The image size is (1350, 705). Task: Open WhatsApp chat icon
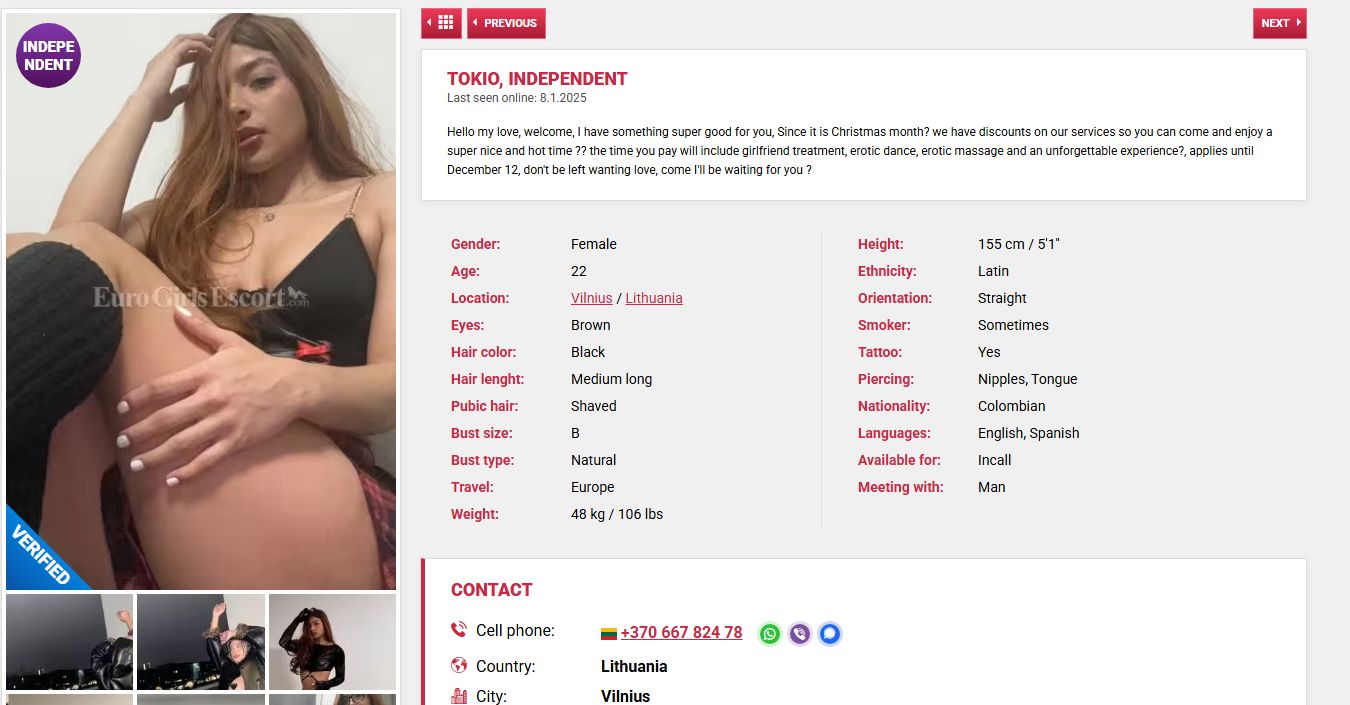(x=769, y=633)
